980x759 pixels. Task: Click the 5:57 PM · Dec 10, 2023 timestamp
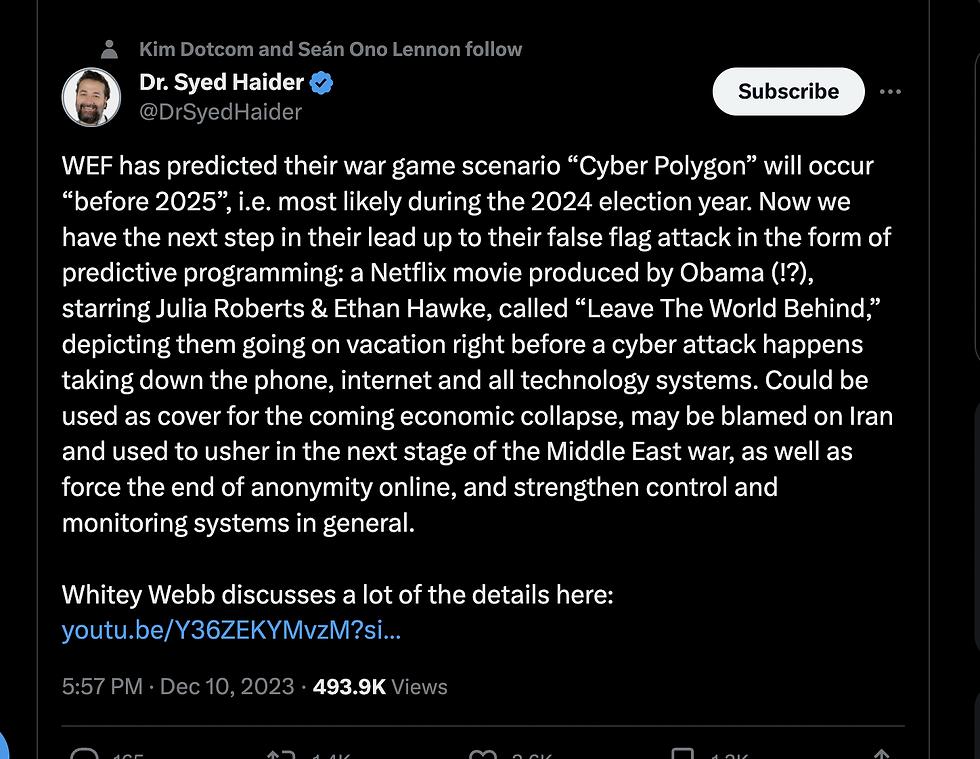tap(178, 686)
